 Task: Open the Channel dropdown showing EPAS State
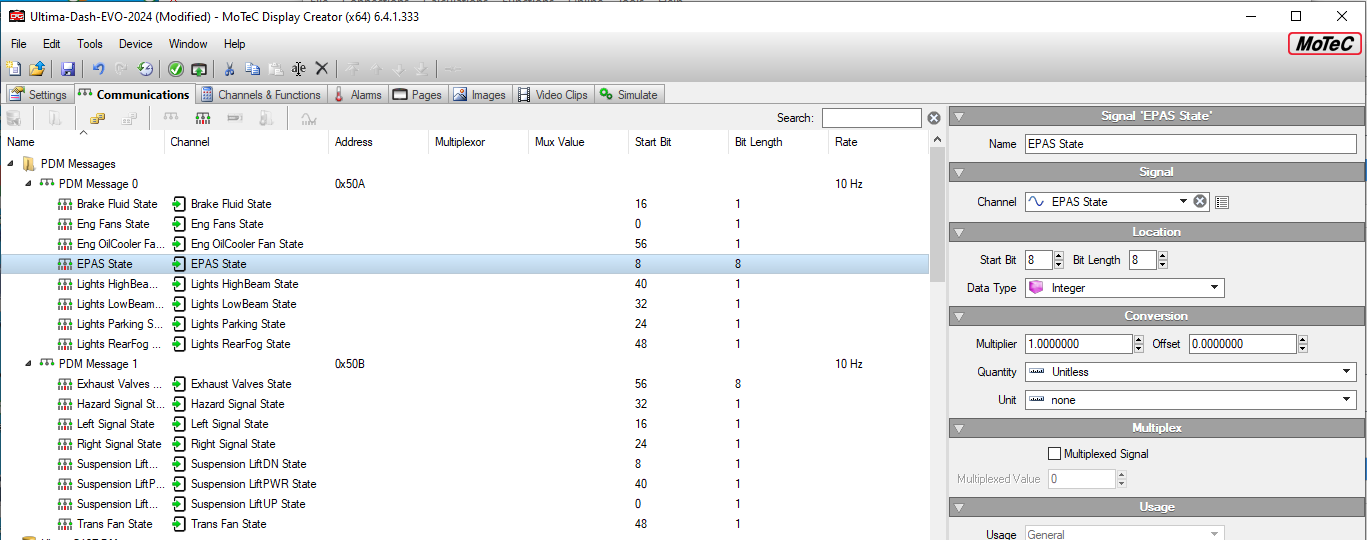coord(1184,201)
